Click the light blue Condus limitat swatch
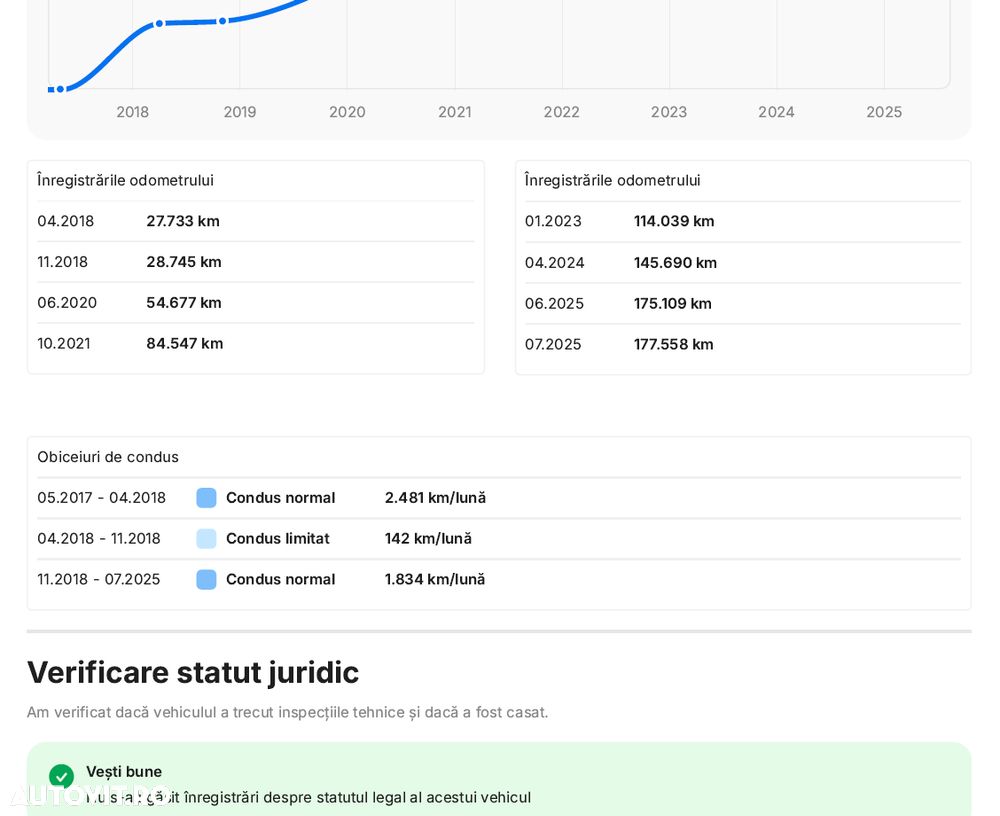The height and width of the screenshot is (816, 1000). coord(206,539)
